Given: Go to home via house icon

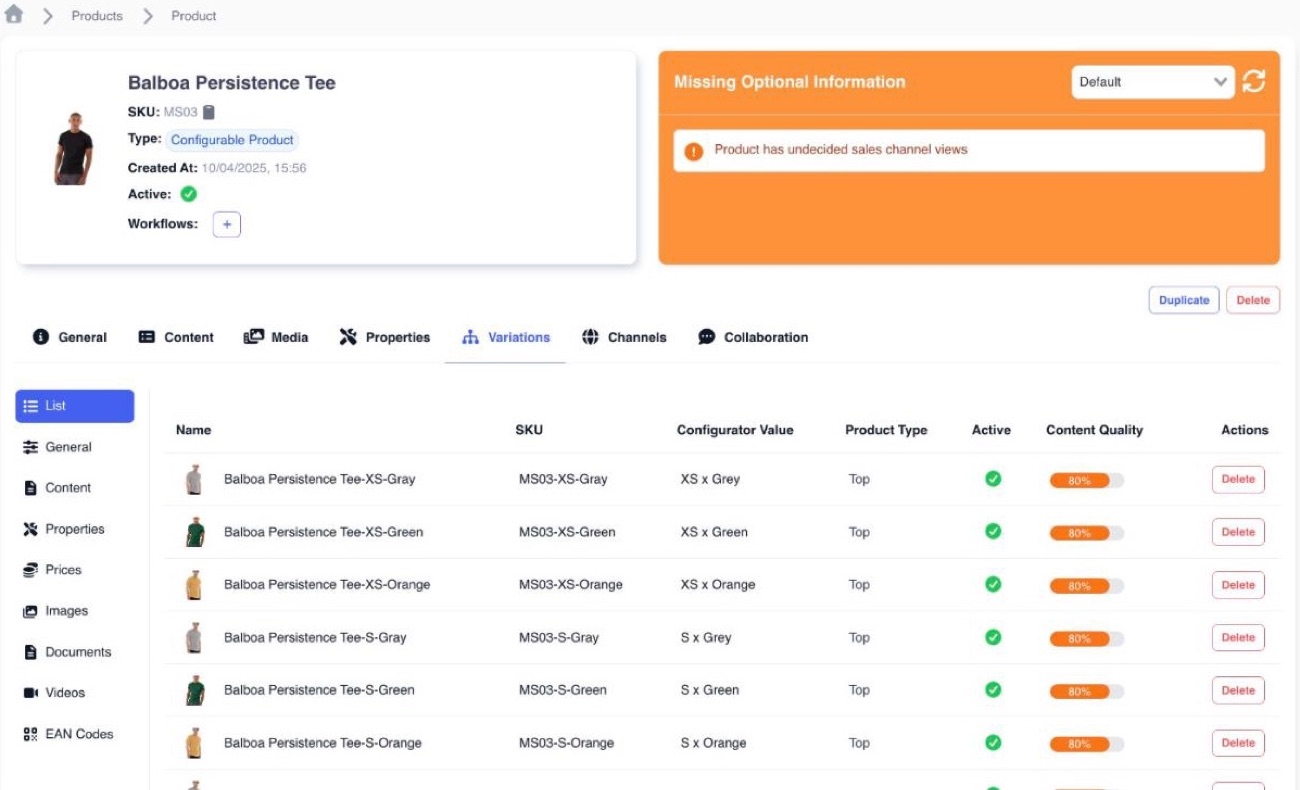Looking at the screenshot, I should [x=14, y=15].
